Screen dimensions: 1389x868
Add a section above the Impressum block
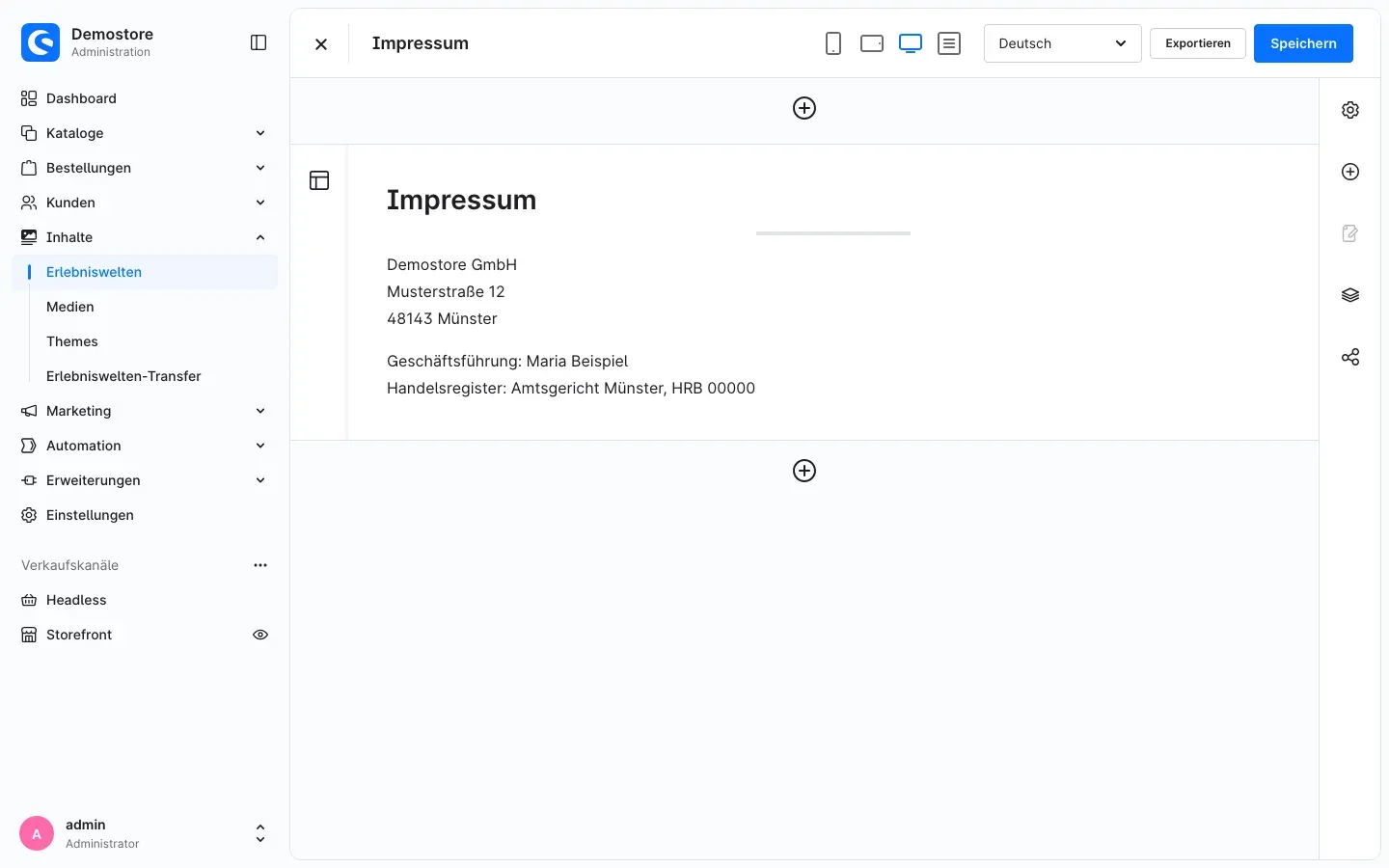click(x=804, y=108)
